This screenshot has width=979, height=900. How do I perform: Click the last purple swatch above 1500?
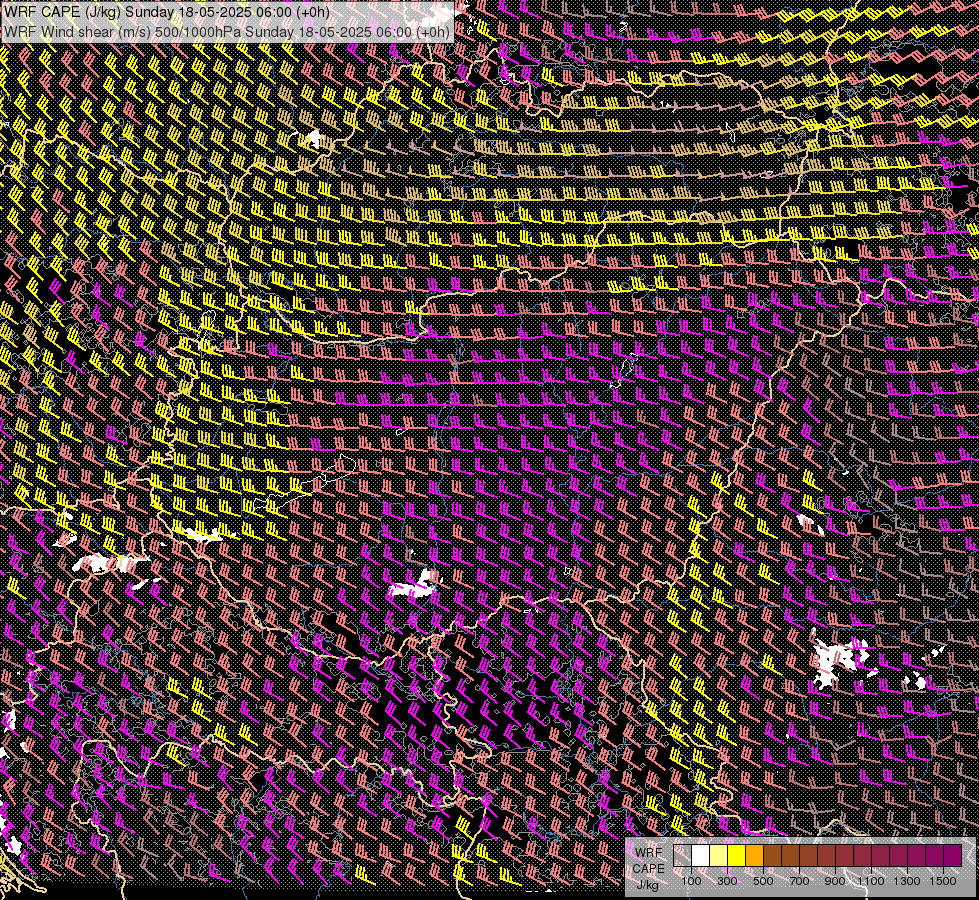click(953, 856)
